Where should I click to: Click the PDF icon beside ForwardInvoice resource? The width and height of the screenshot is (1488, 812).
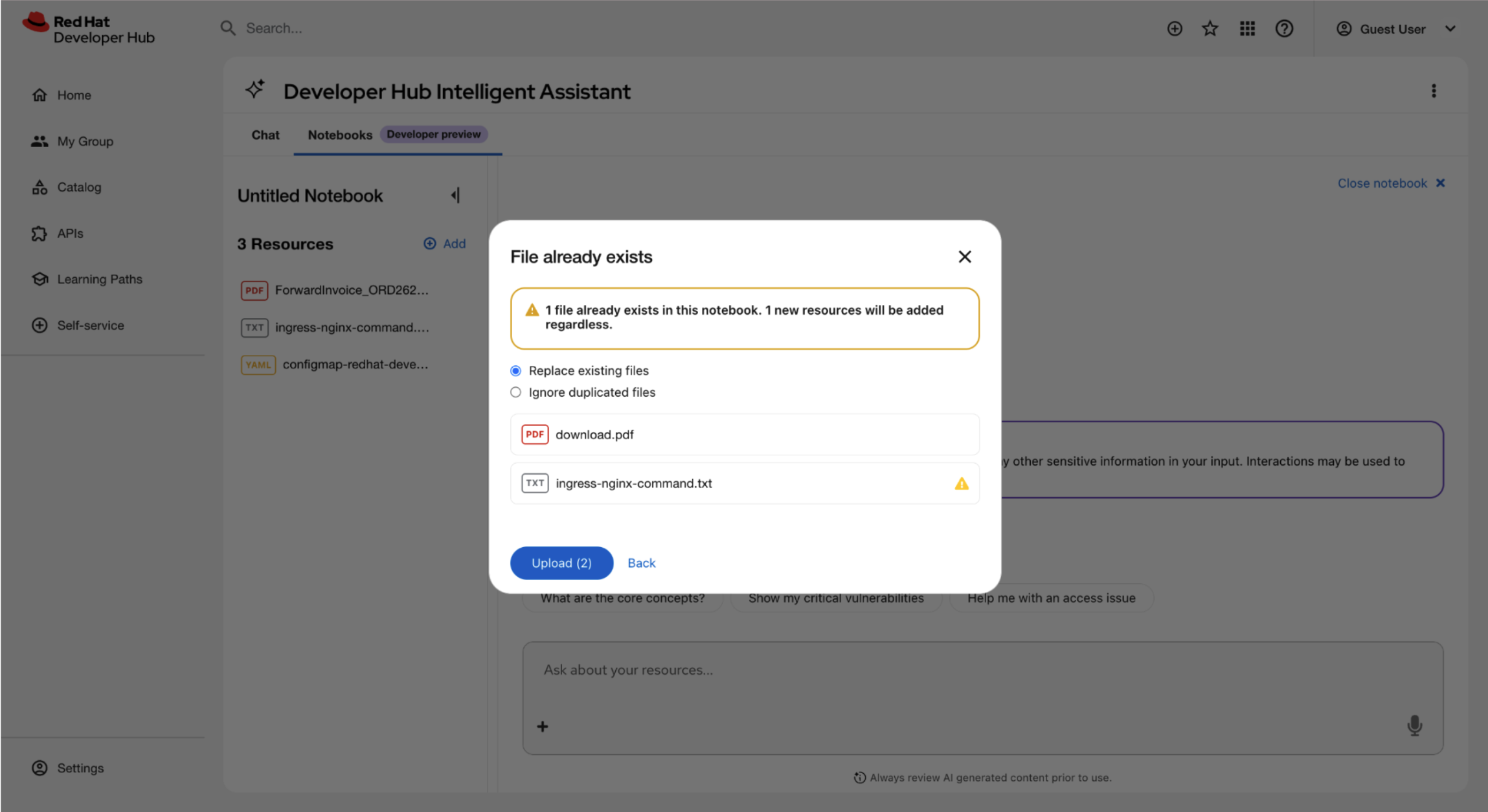click(254, 290)
